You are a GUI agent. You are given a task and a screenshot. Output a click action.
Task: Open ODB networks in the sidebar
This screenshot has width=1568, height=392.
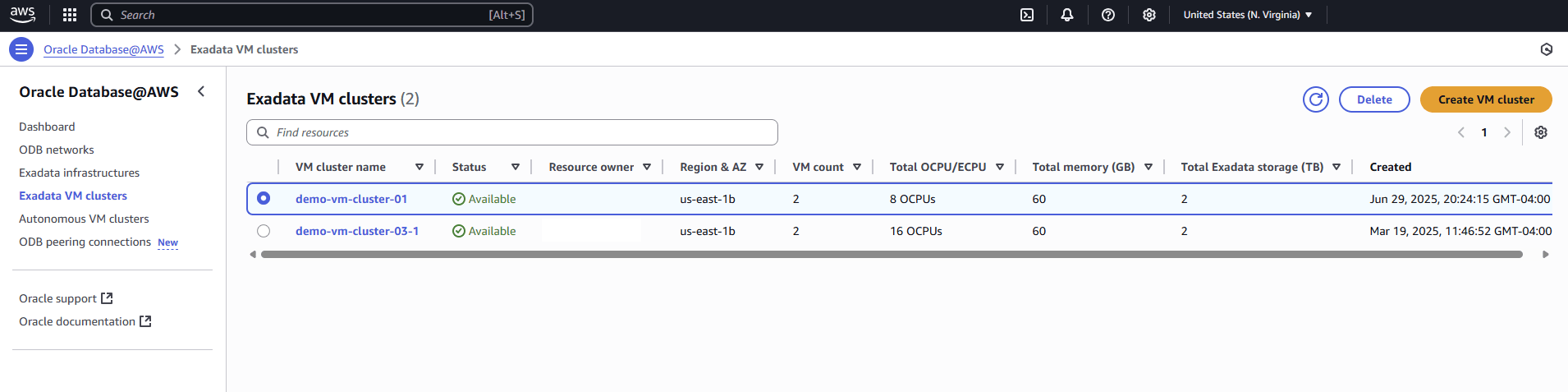[57, 150]
